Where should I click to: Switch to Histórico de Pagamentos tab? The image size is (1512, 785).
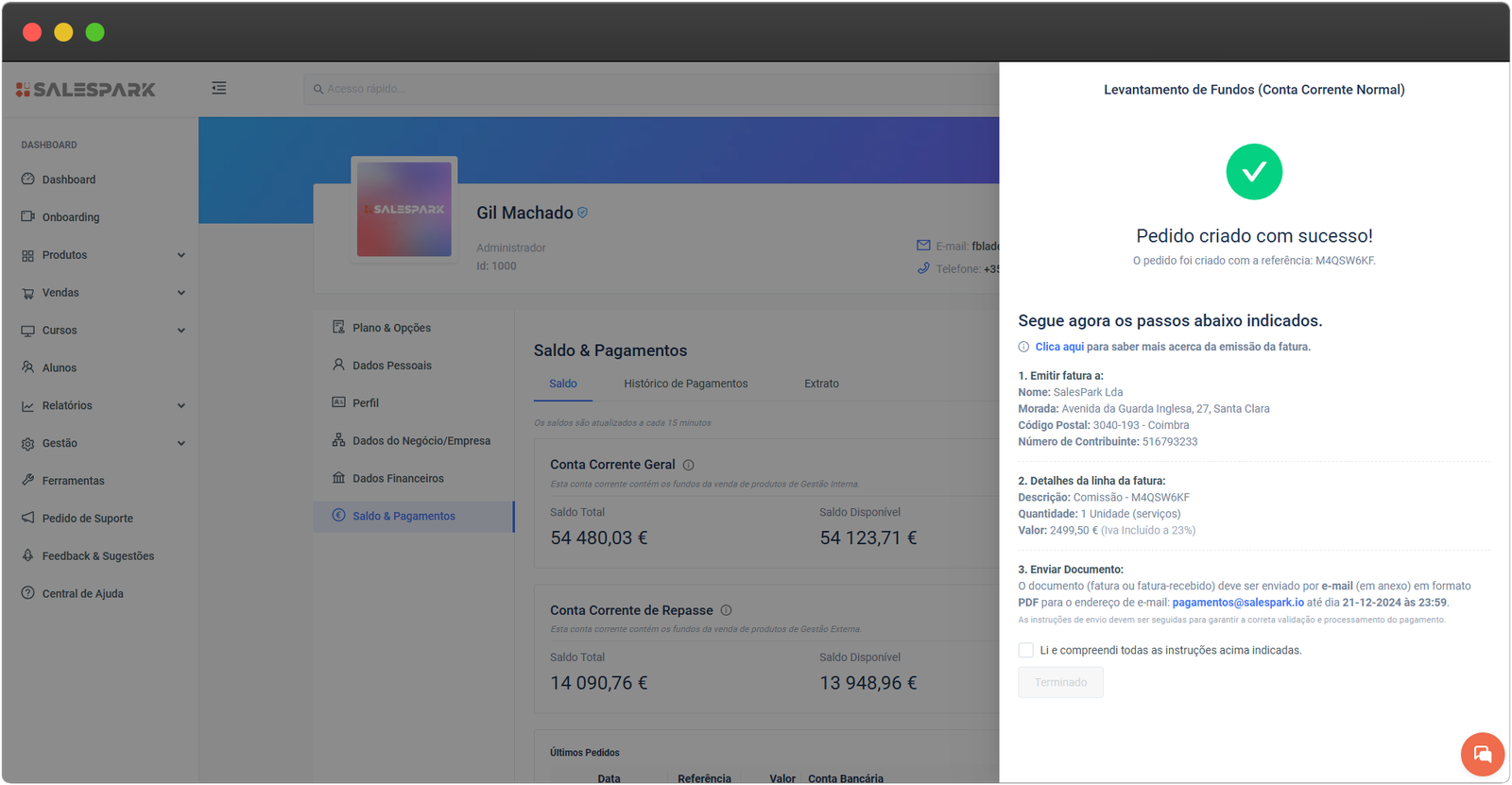[685, 384]
